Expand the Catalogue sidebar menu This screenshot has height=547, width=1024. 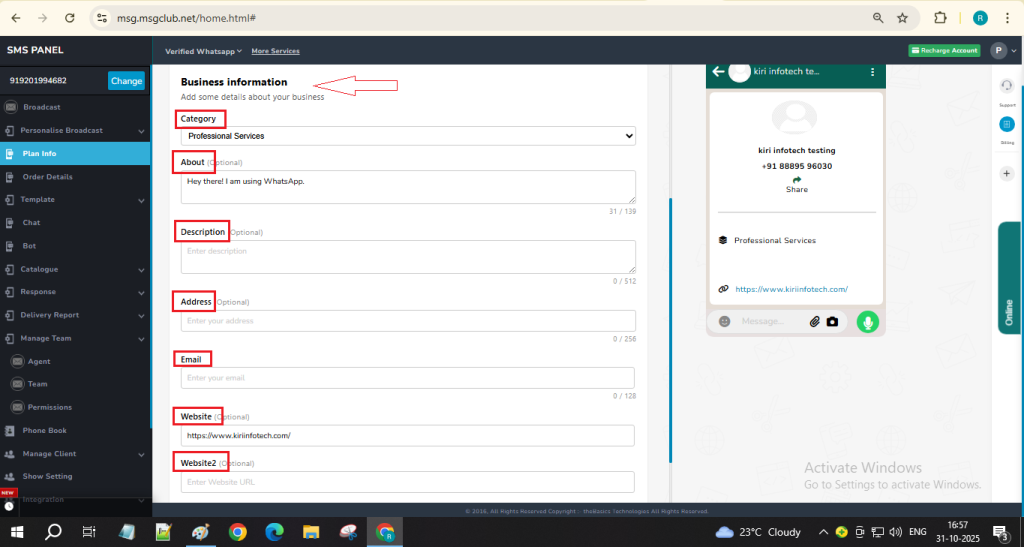coord(40,269)
